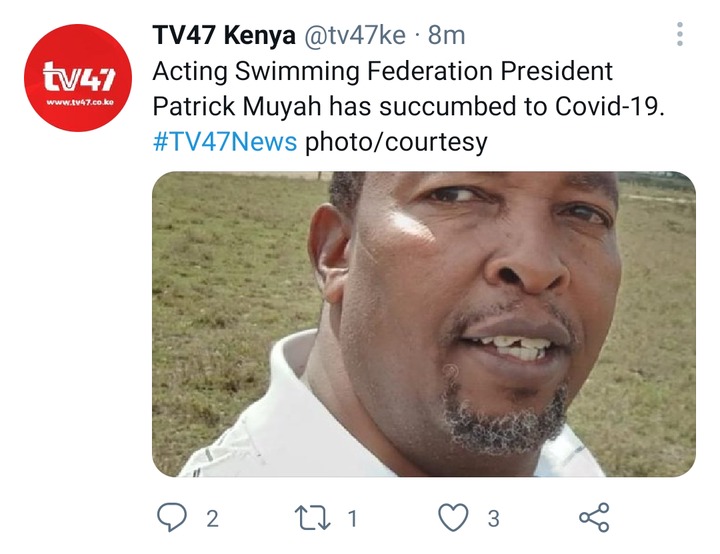Click the grassy background area of photo
This screenshot has width=720, height=554.
pos(230,276)
